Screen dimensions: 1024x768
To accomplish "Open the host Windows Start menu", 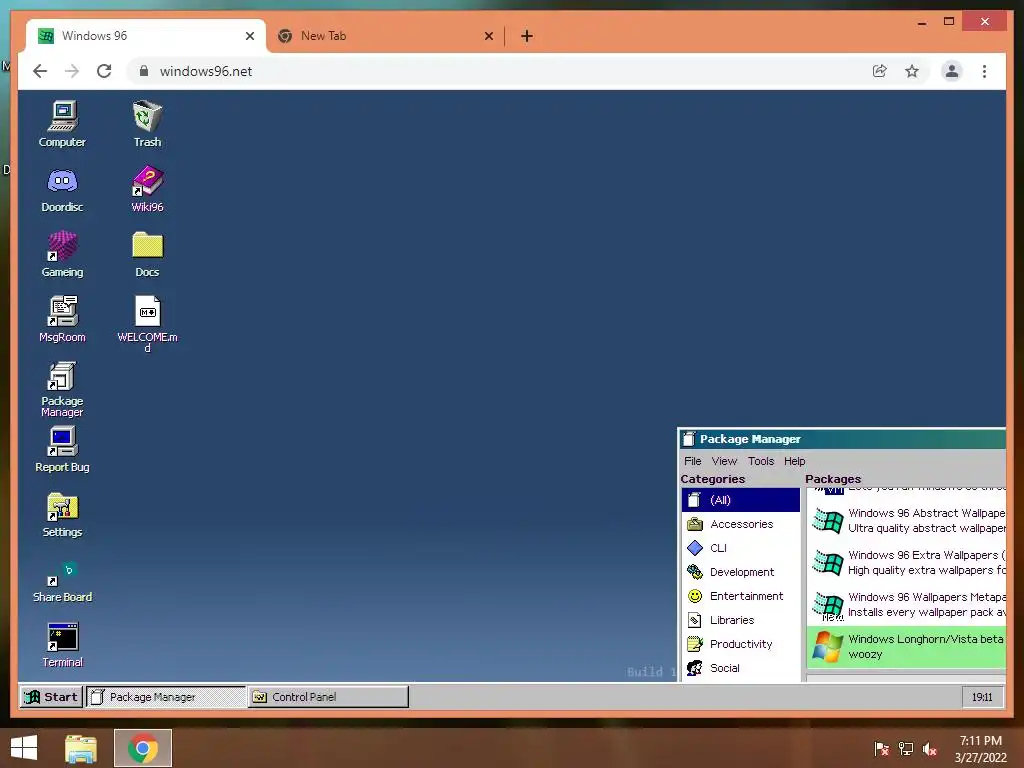I will tap(24, 748).
